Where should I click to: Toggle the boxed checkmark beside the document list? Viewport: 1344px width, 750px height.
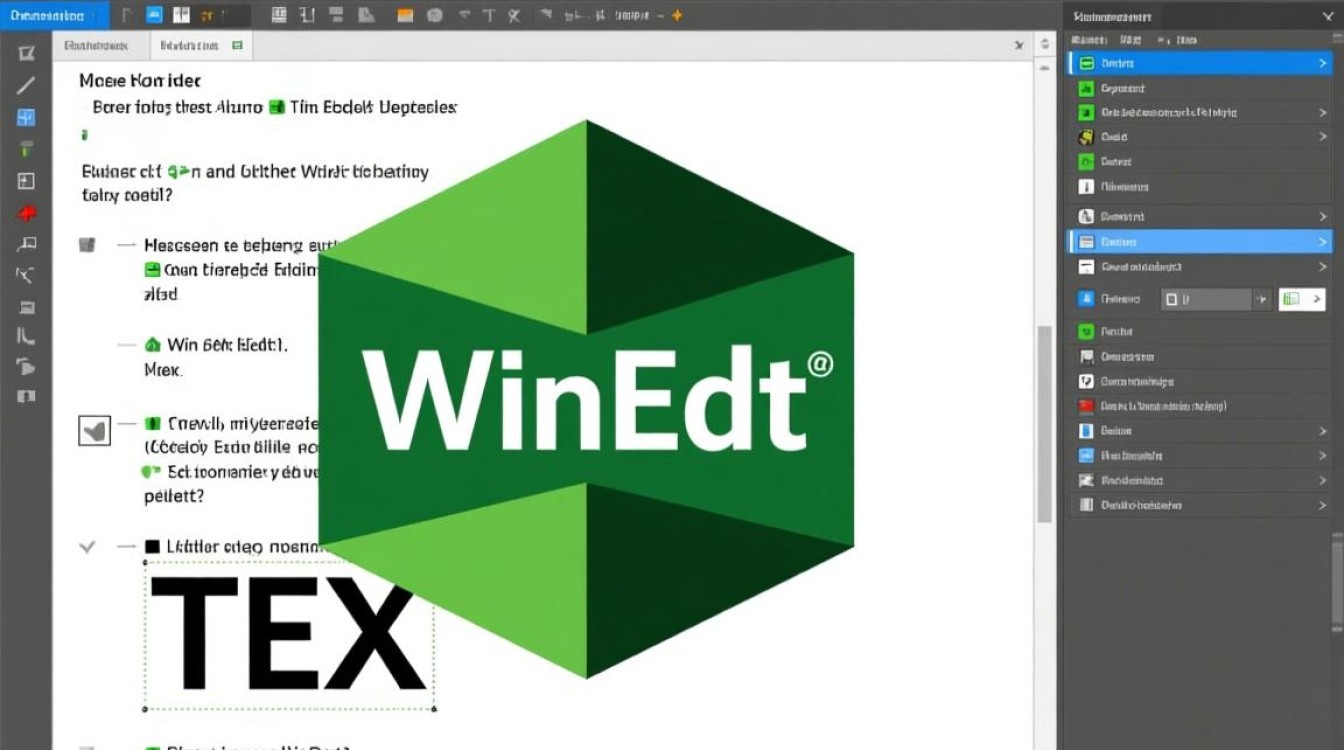tap(95, 430)
